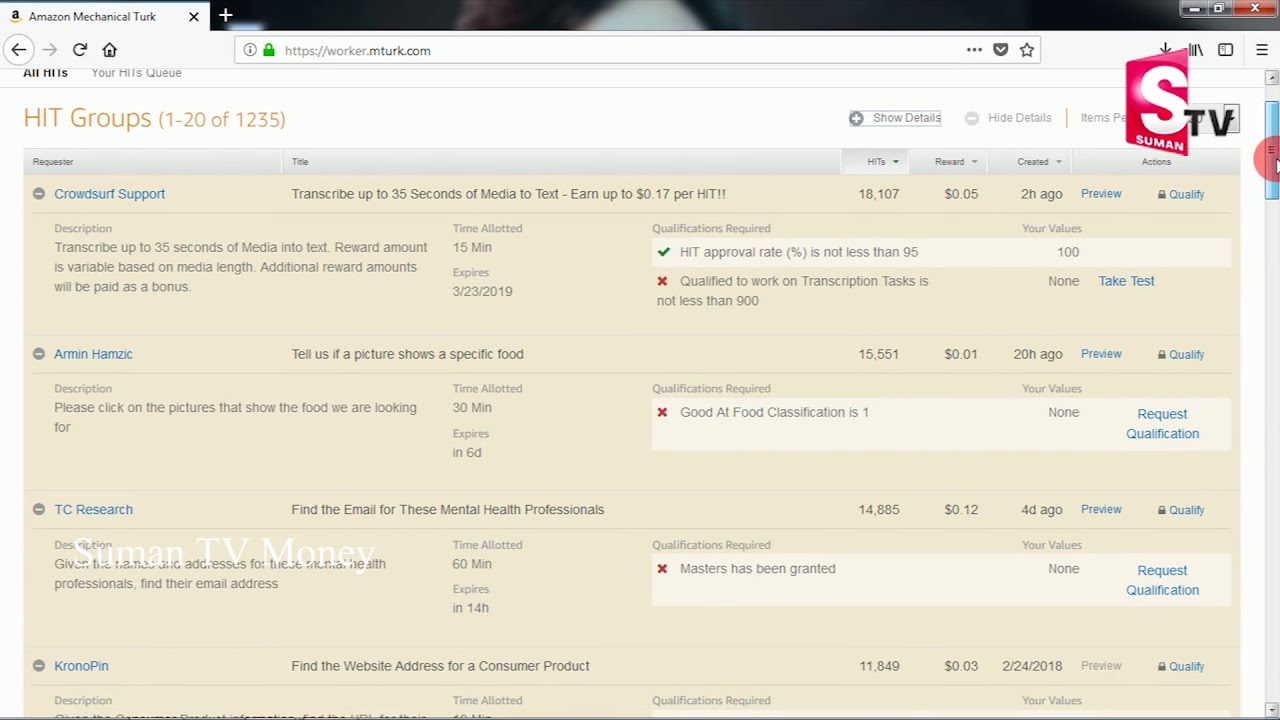Click Take Test for the Transcription Tasks qualification
The height and width of the screenshot is (720, 1280).
1126,281
